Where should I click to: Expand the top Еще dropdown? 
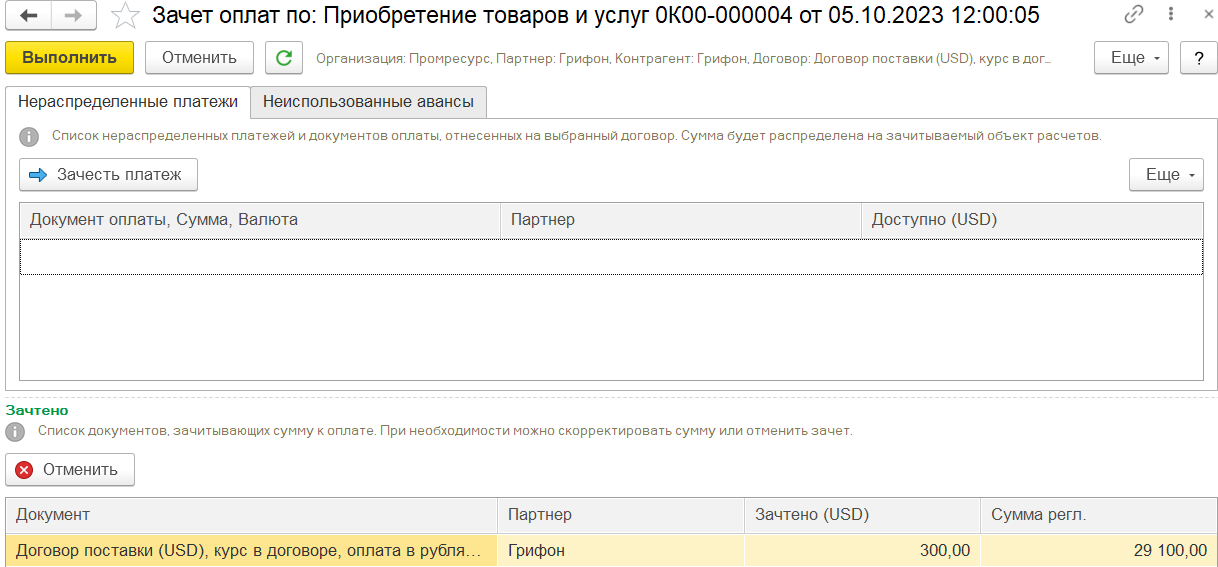click(x=1132, y=58)
